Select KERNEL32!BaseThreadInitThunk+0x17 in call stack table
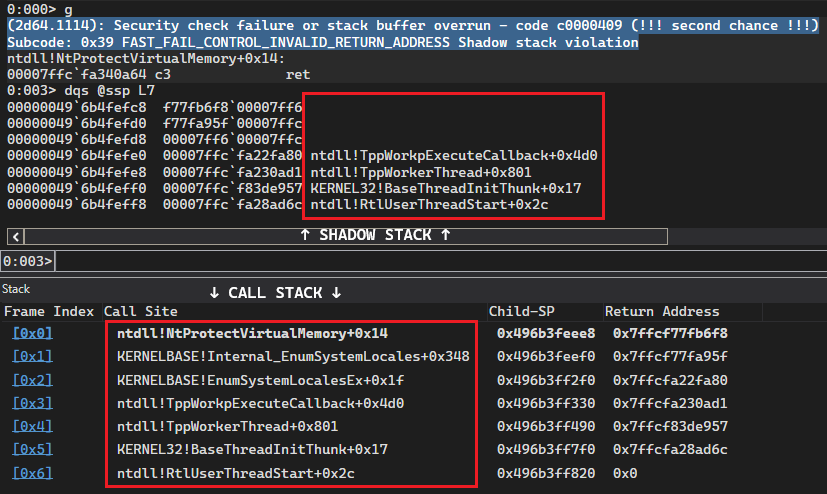Screen dimensions: 827x494 (252, 449)
